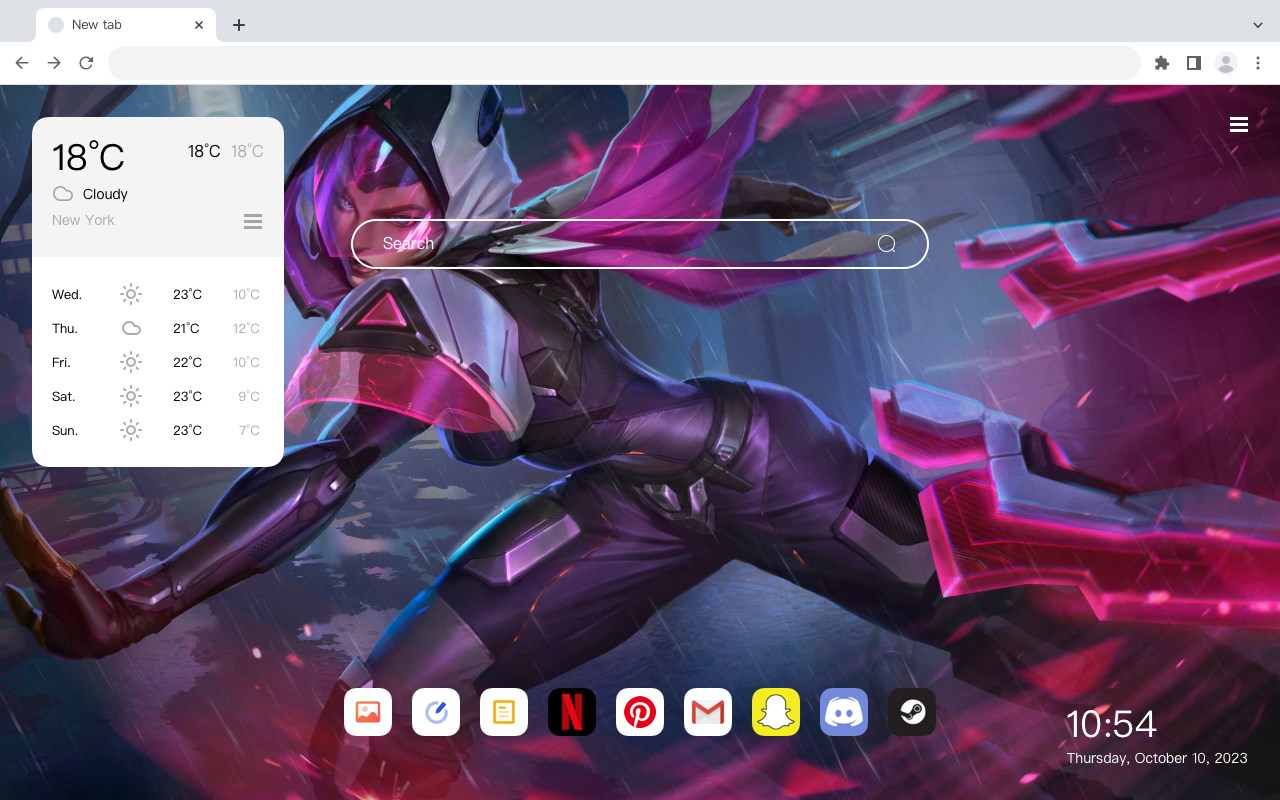Click the sunny icon for Wed.

[131, 294]
